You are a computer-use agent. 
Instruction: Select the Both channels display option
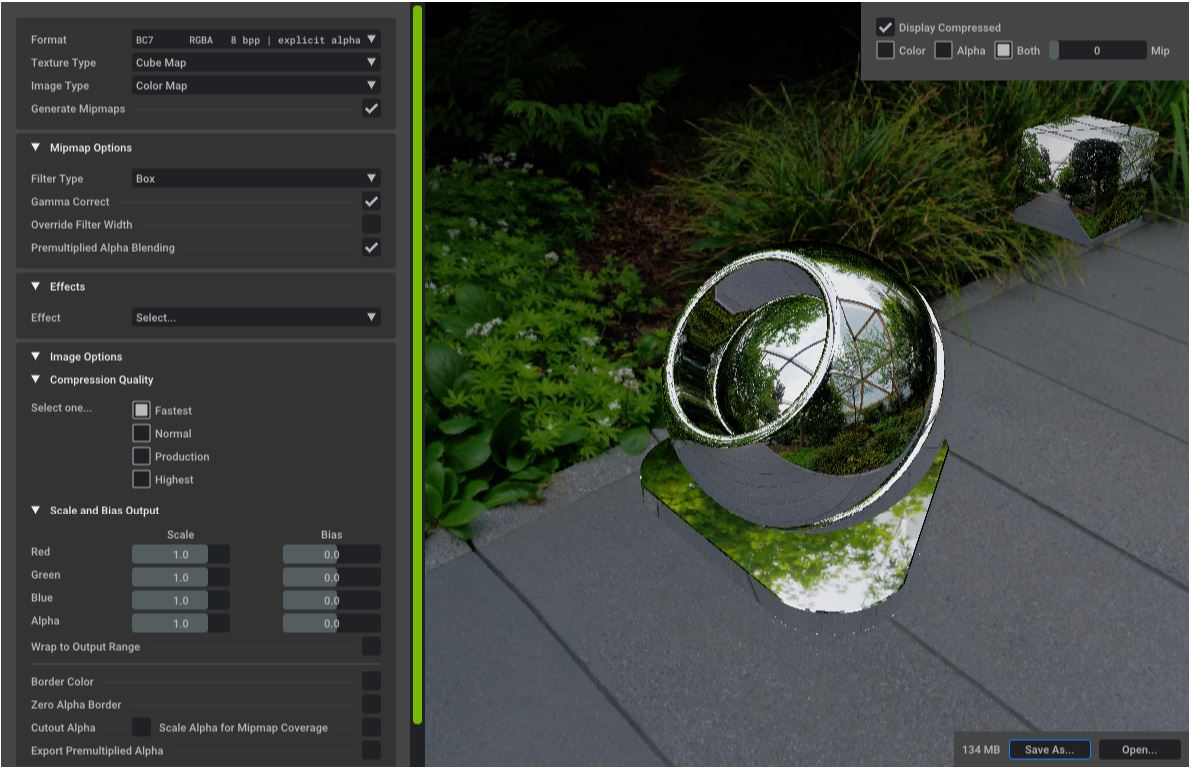(1004, 50)
